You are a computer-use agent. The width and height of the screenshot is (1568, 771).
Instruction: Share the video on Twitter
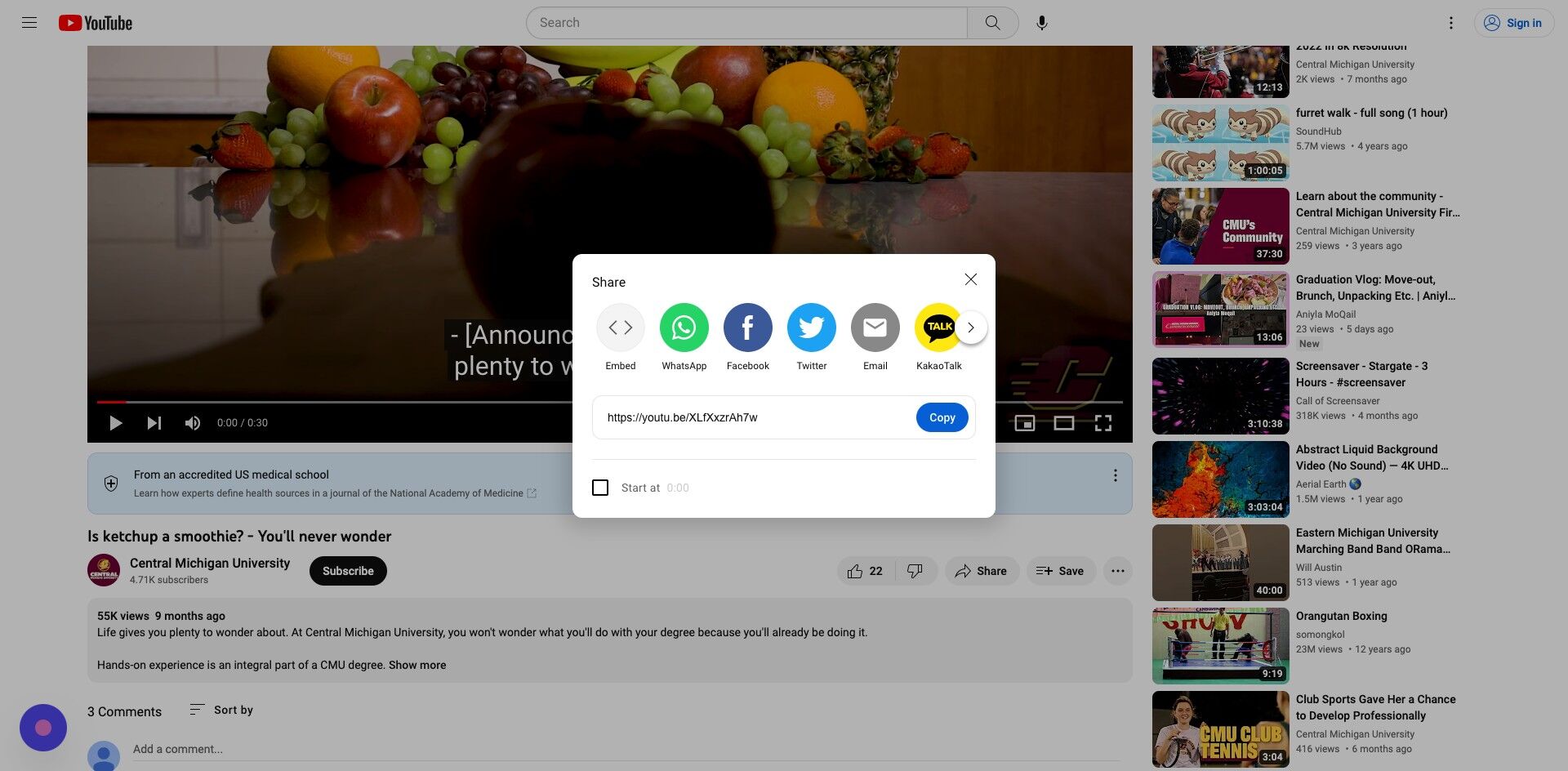812,337
